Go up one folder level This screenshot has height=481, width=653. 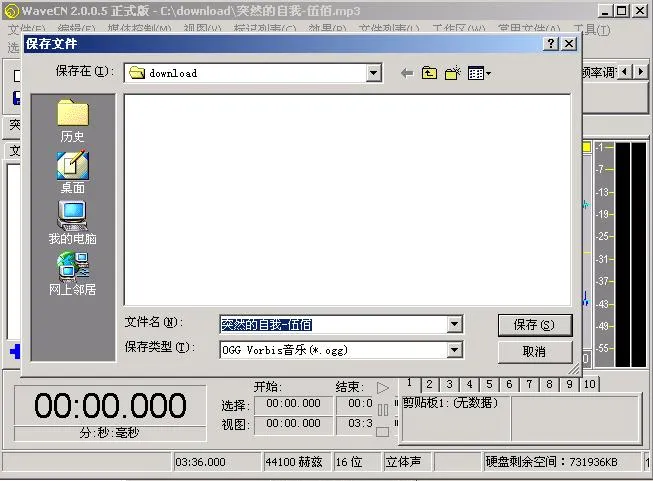tap(429, 74)
